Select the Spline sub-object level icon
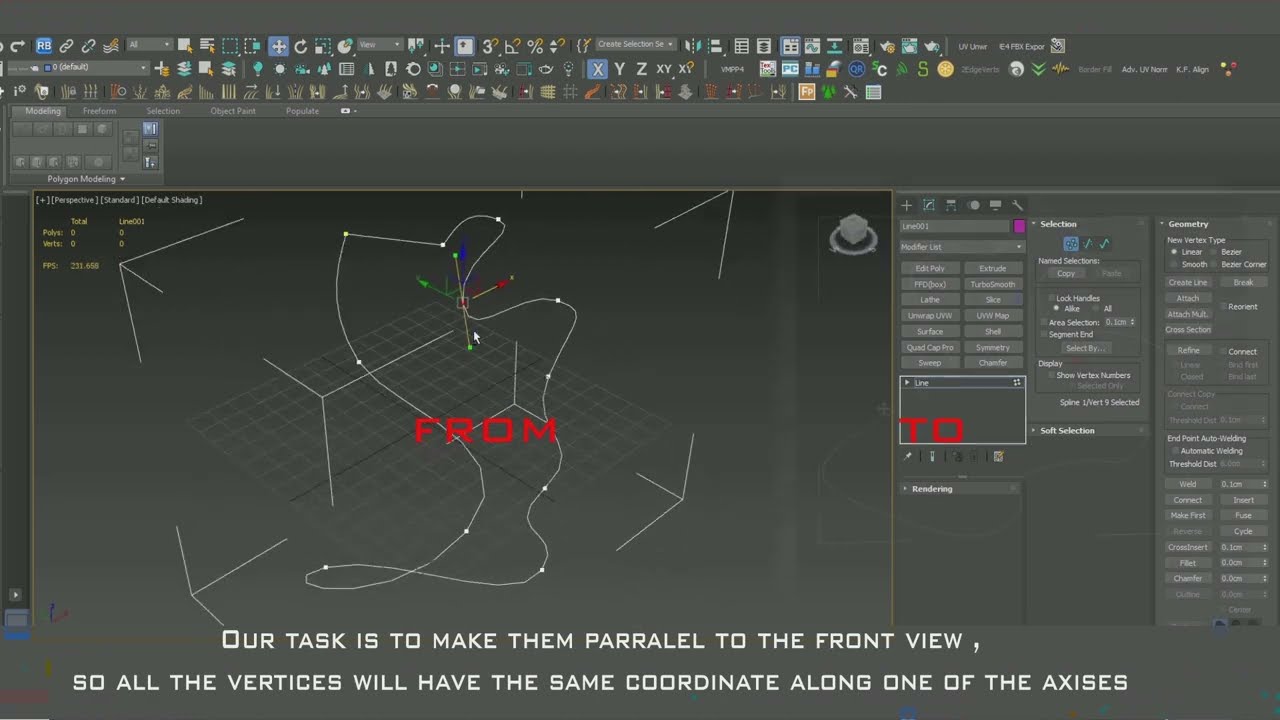This screenshot has width=1280, height=720. 1105,244
